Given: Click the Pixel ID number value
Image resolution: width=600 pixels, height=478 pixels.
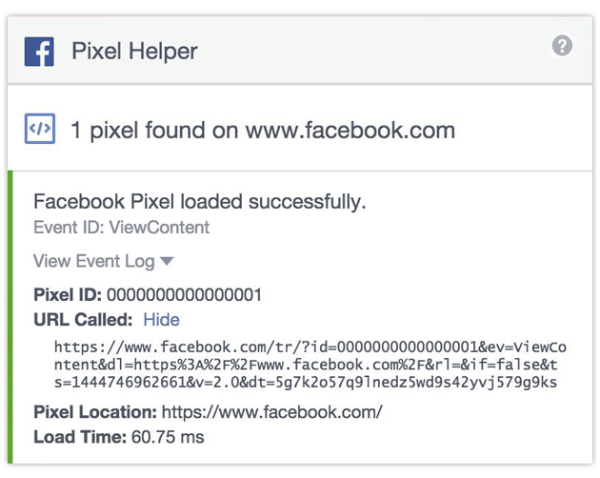Looking at the screenshot, I should coord(184,295).
